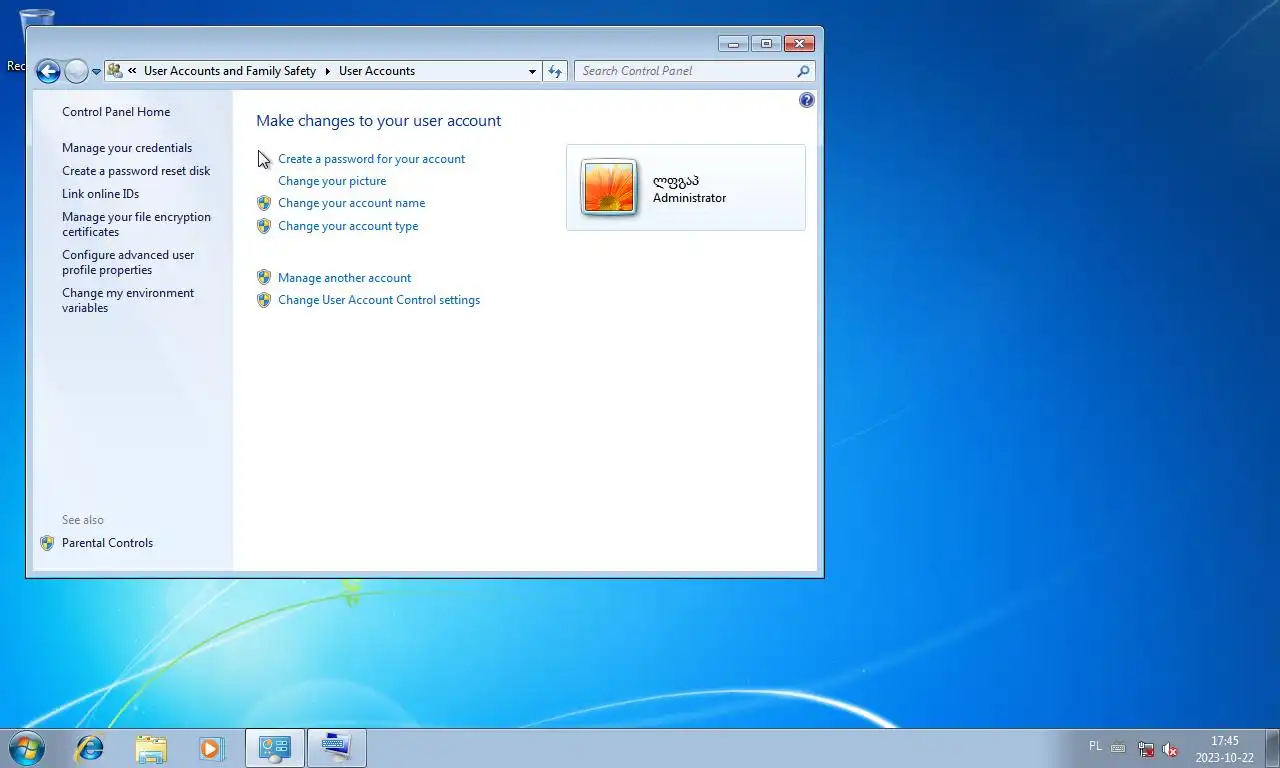This screenshot has height=768, width=1280.
Task: Open Windows Media Player from taskbar
Action: point(210,748)
